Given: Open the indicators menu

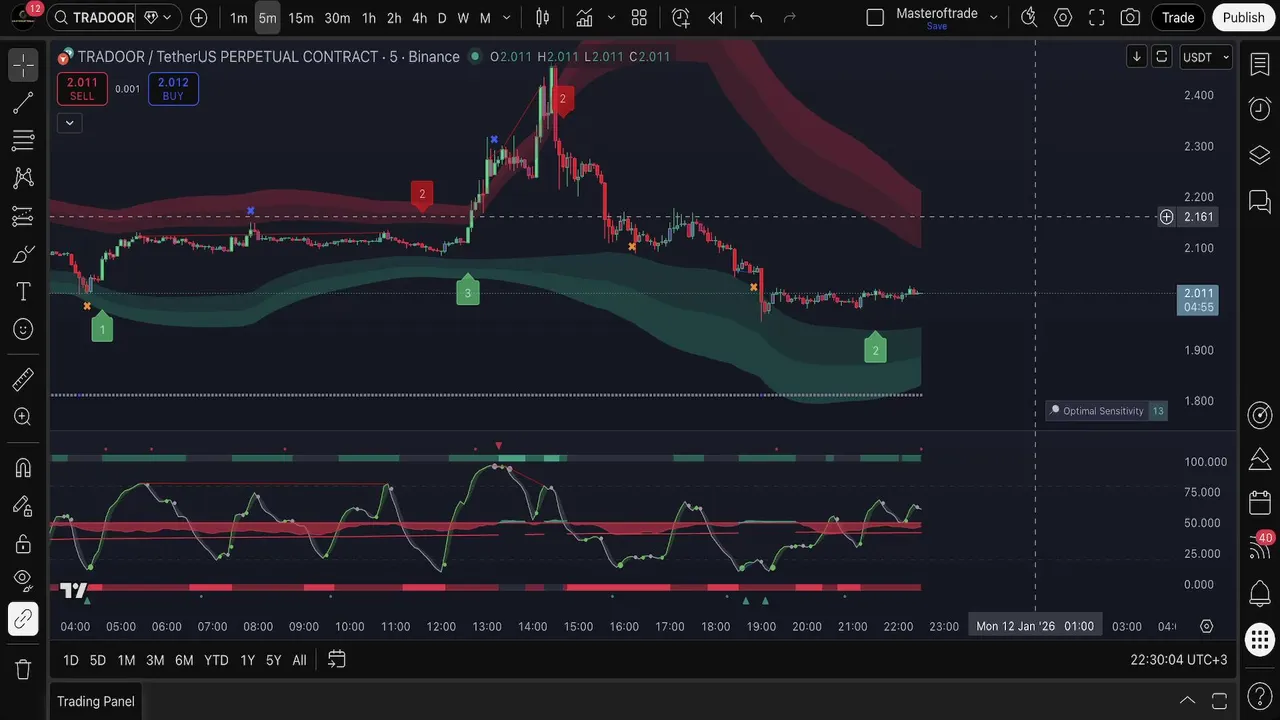Looking at the screenshot, I should click(x=584, y=17).
